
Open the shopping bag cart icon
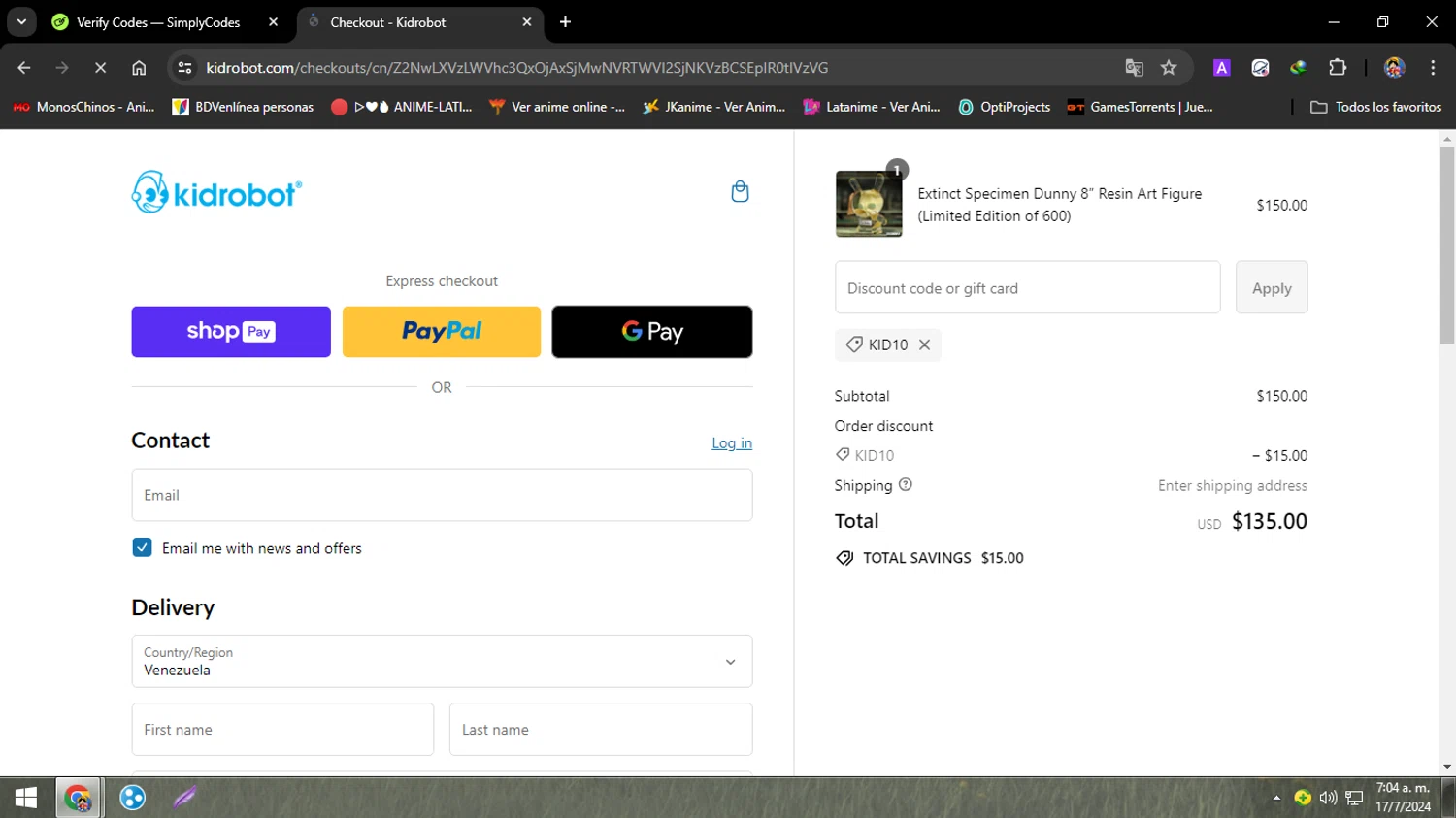[x=740, y=191]
